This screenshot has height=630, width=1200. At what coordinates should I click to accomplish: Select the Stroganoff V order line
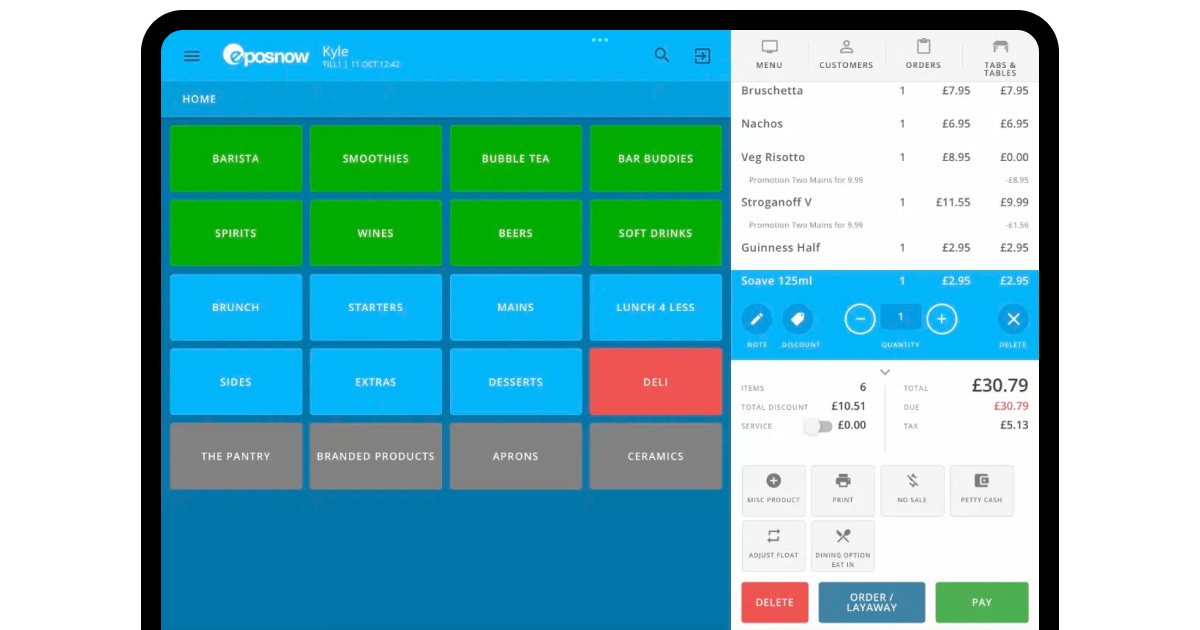tap(885, 202)
